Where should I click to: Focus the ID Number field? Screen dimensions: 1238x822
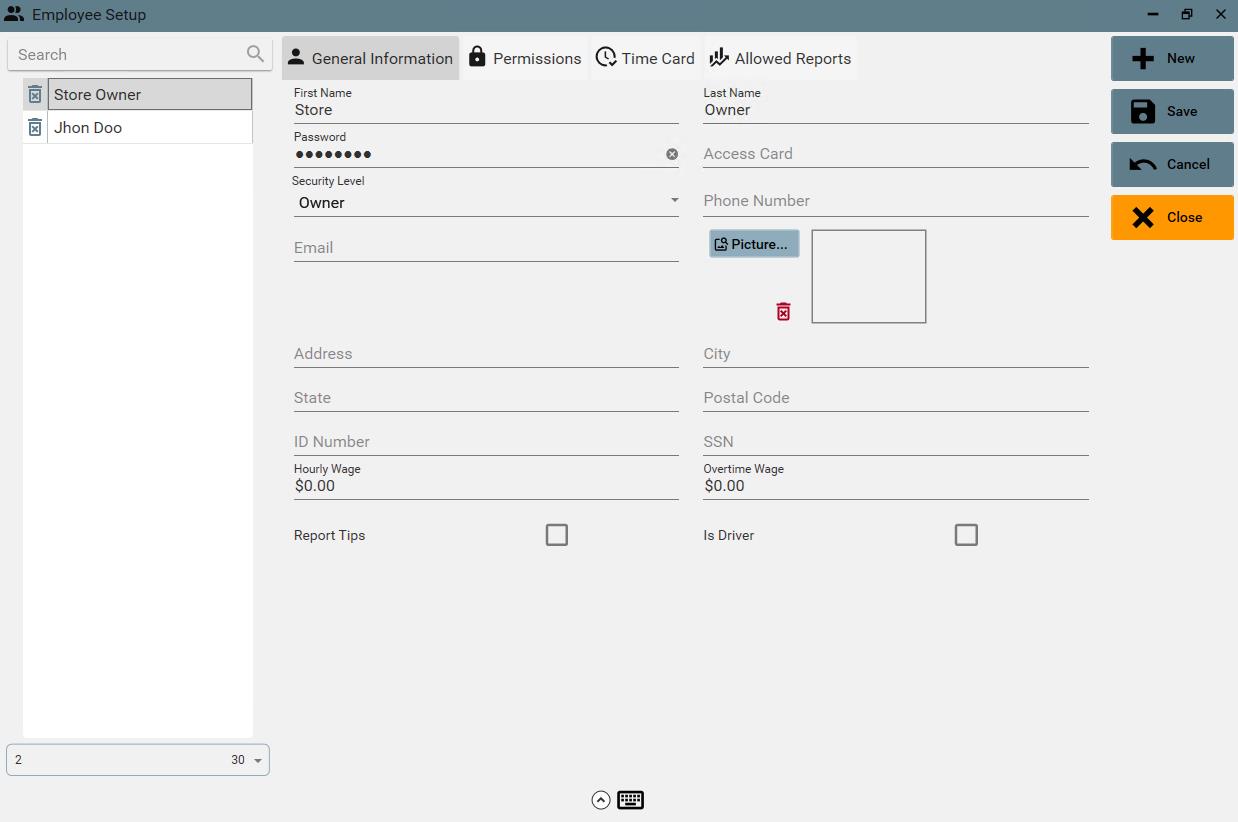pos(486,442)
